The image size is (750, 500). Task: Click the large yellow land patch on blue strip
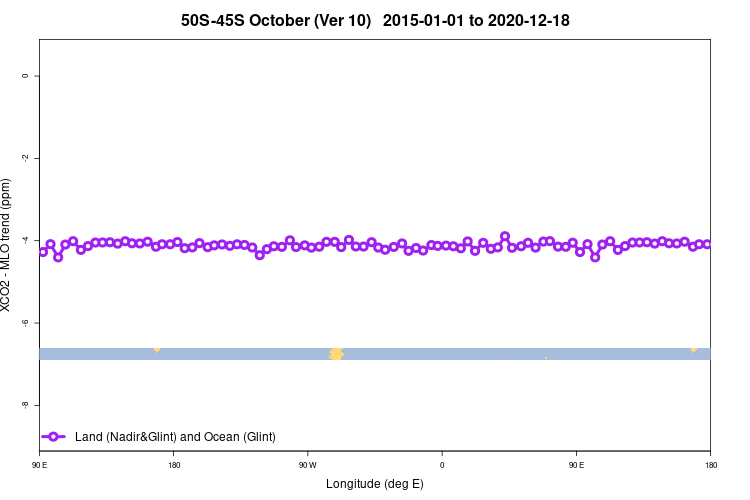336,354
